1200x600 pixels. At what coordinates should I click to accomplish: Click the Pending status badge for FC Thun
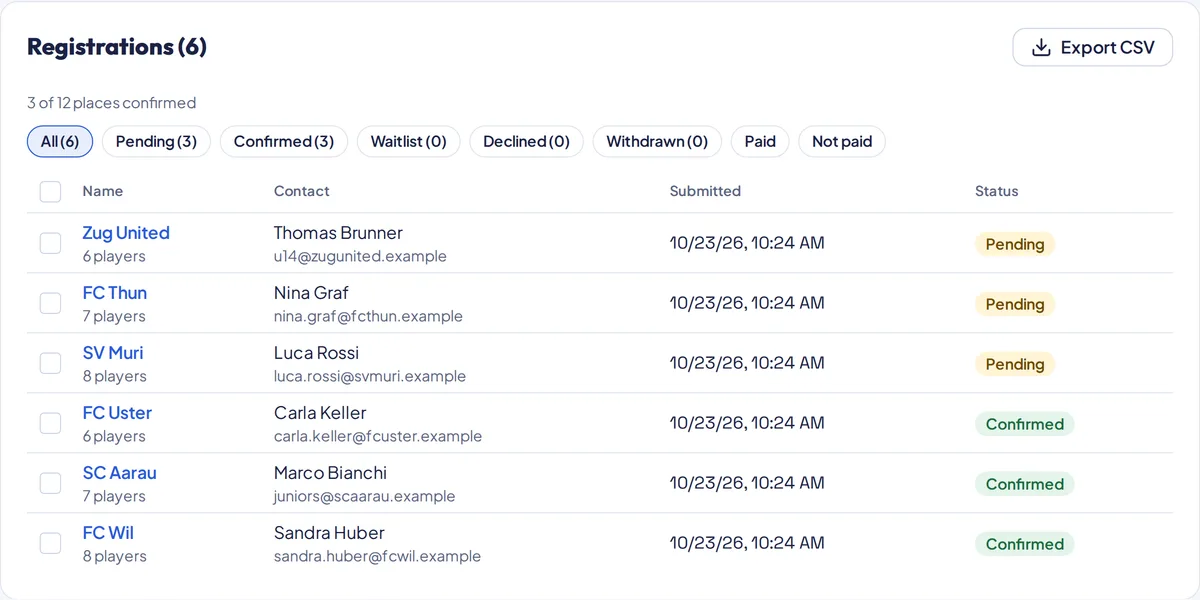[x=1015, y=304]
